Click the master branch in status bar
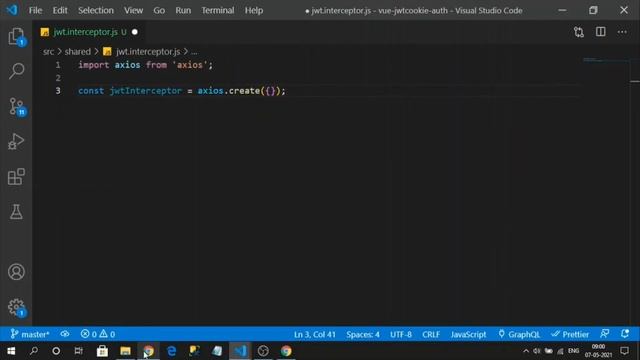 click(30, 334)
